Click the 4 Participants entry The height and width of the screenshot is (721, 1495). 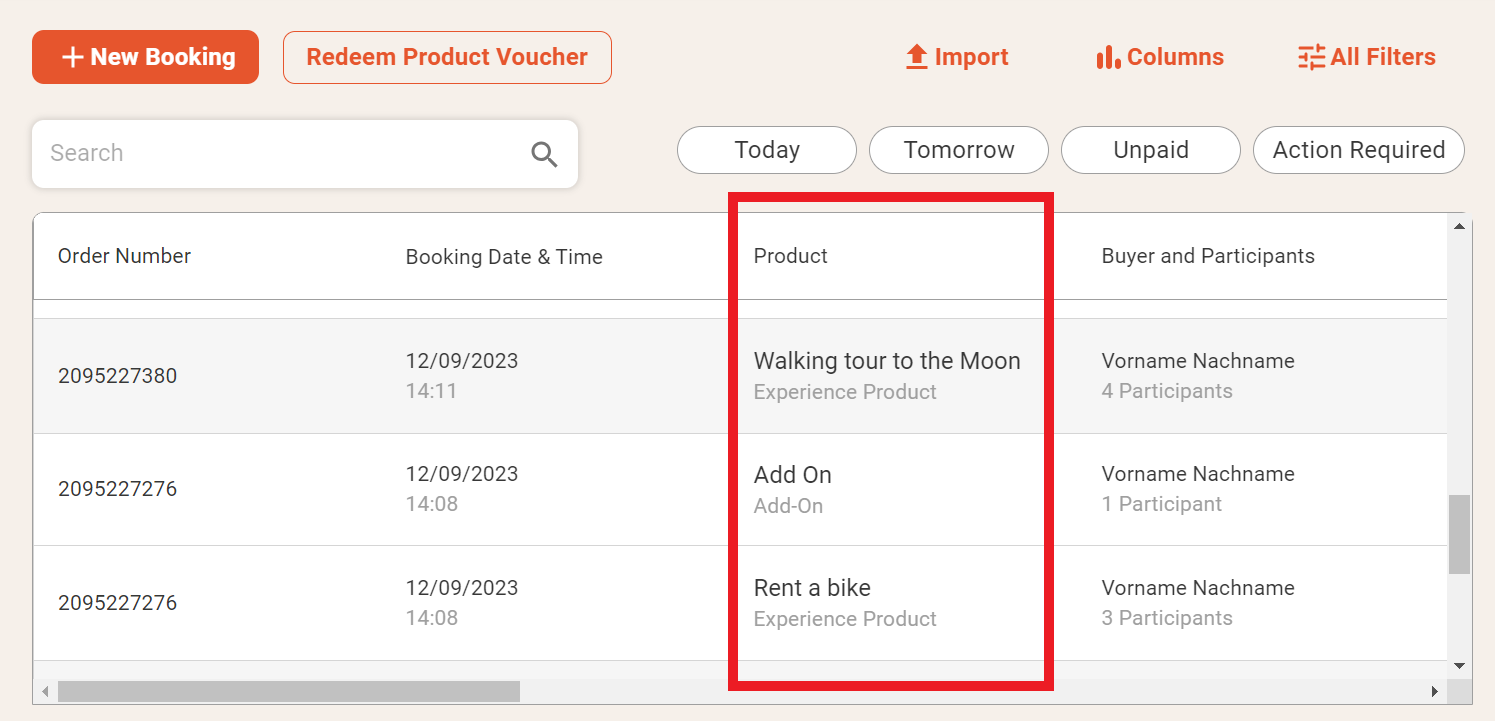pyautogui.click(x=1167, y=391)
